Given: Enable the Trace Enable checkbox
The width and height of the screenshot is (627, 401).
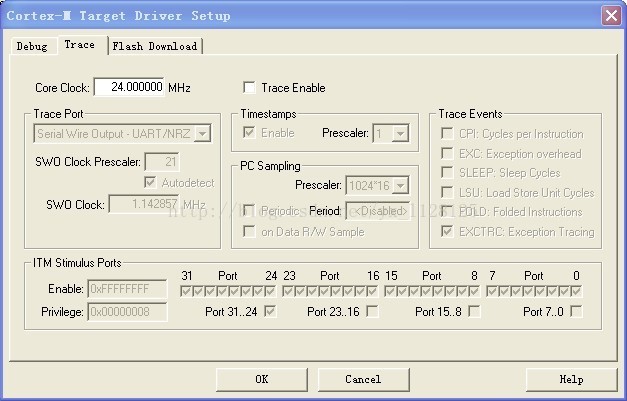Looking at the screenshot, I should (249, 88).
